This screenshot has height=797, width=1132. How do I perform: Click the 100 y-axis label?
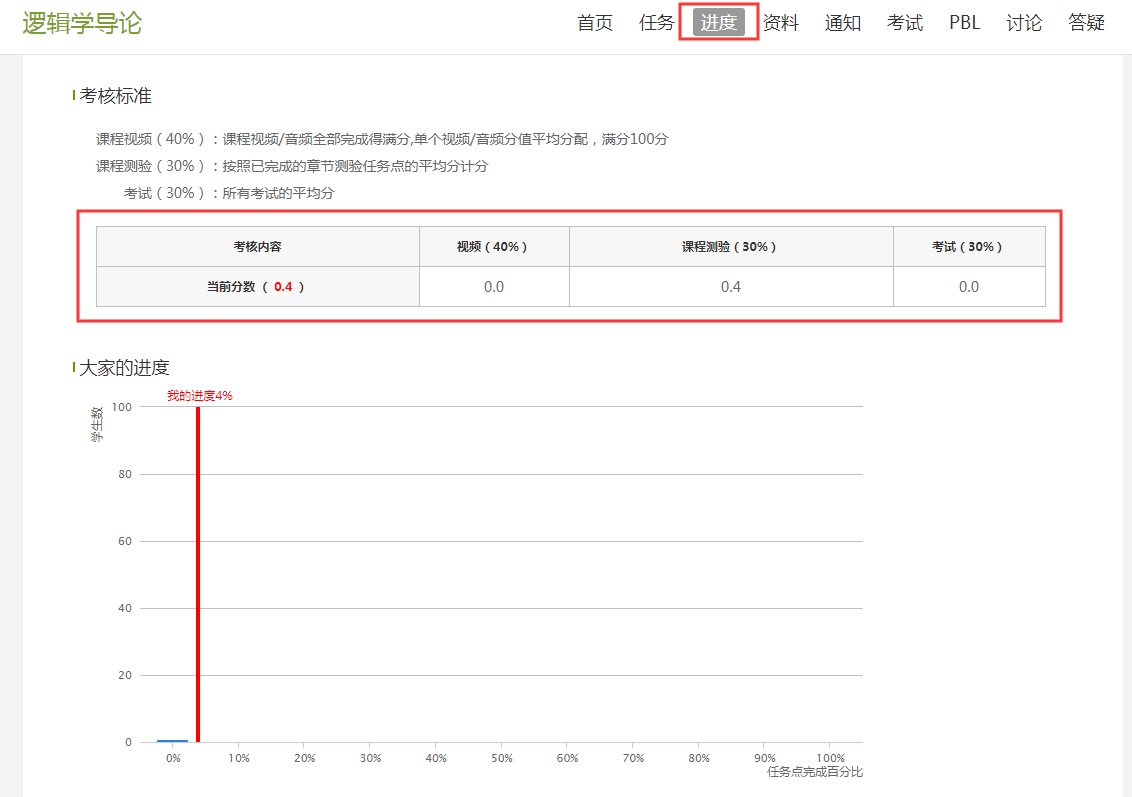point(122,407)
